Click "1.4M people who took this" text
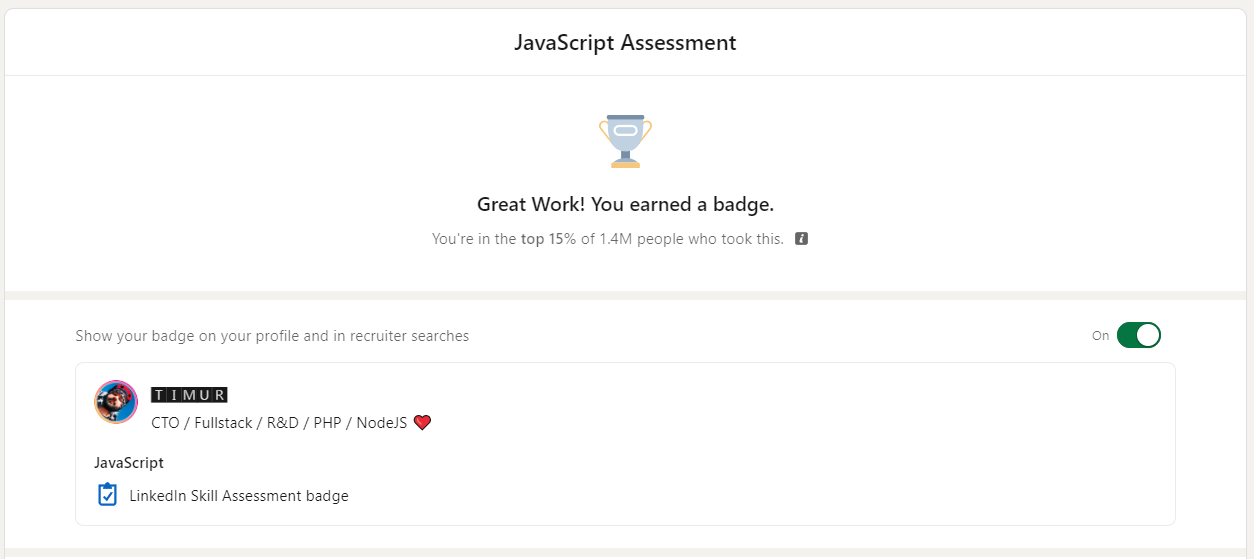The width and height of the screenshot is (1254, 559). (x=696, y=240)
